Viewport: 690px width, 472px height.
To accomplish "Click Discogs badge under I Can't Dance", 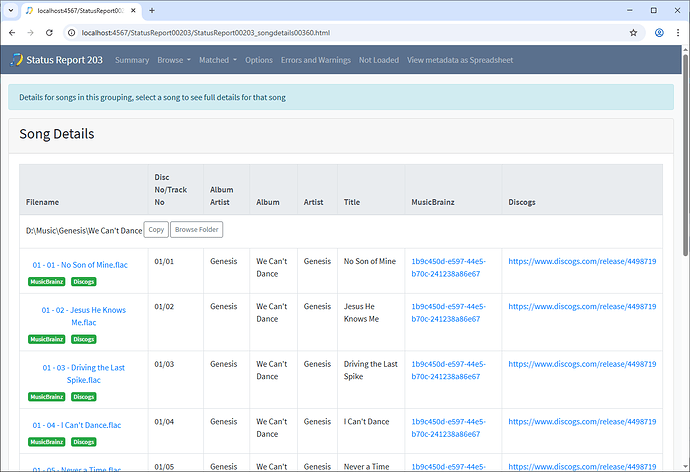I will click(84, 442).
